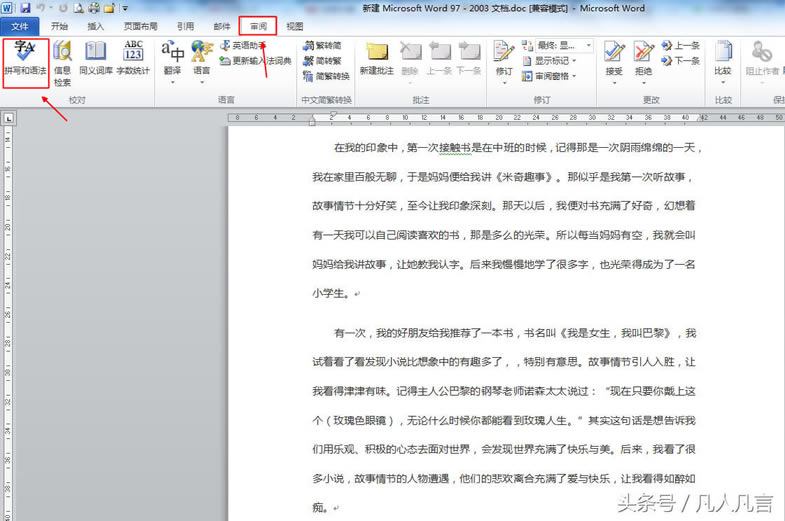Open 信息检索 research tool
785x521 pixels.
coord(62,62)
